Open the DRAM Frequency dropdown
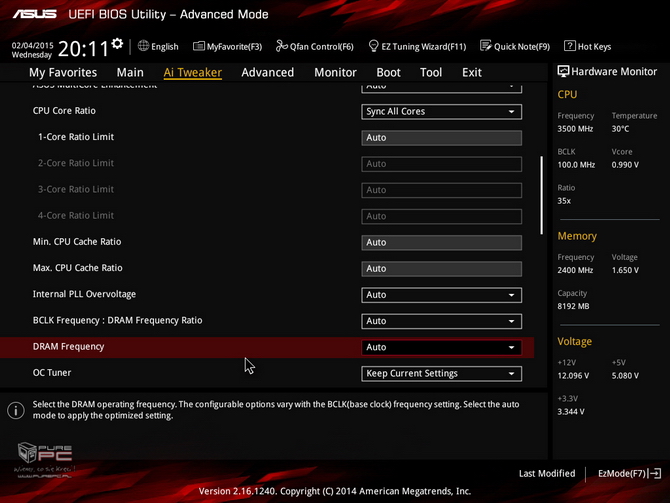This screenshot has height=503, width=670. (441, 347)
